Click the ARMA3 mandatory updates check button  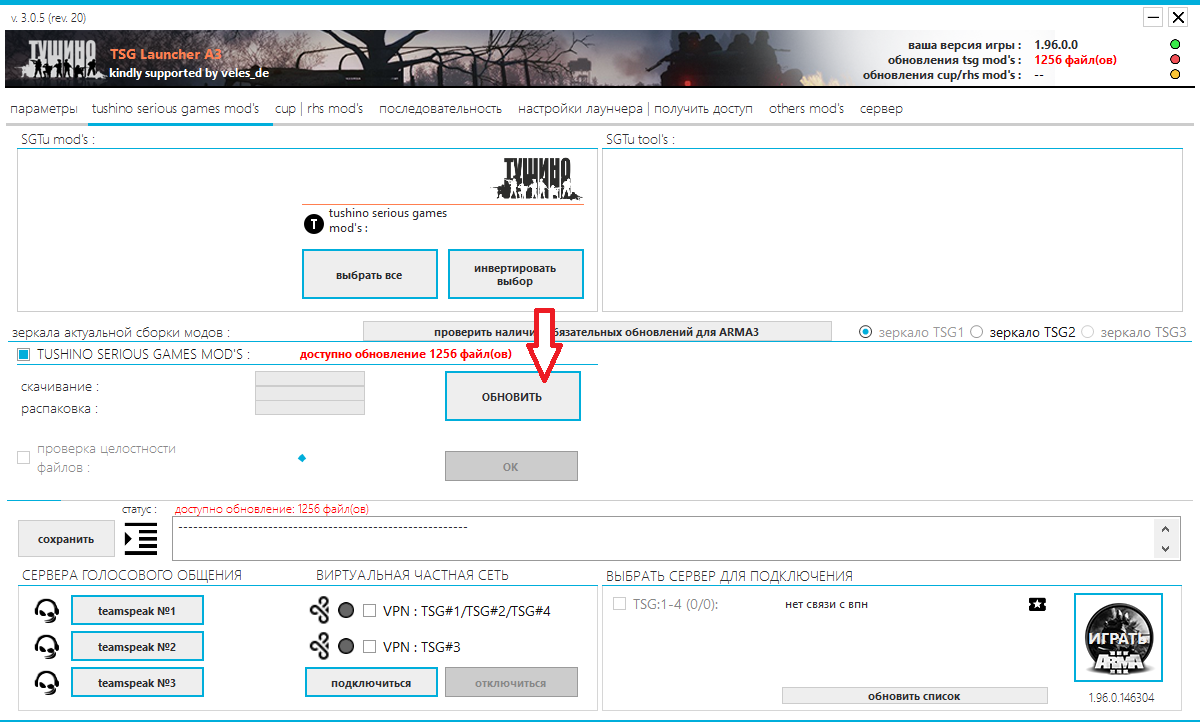[x=597, y=331]
